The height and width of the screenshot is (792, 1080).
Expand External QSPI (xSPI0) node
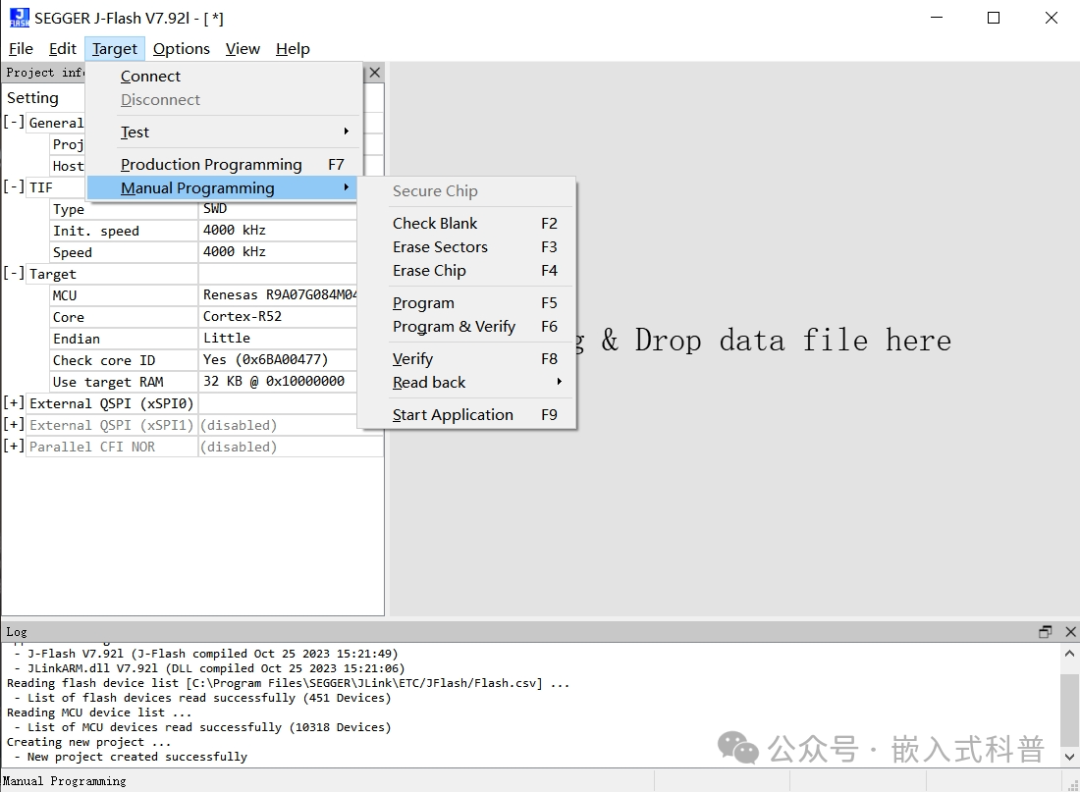click(x=14, y=402)
